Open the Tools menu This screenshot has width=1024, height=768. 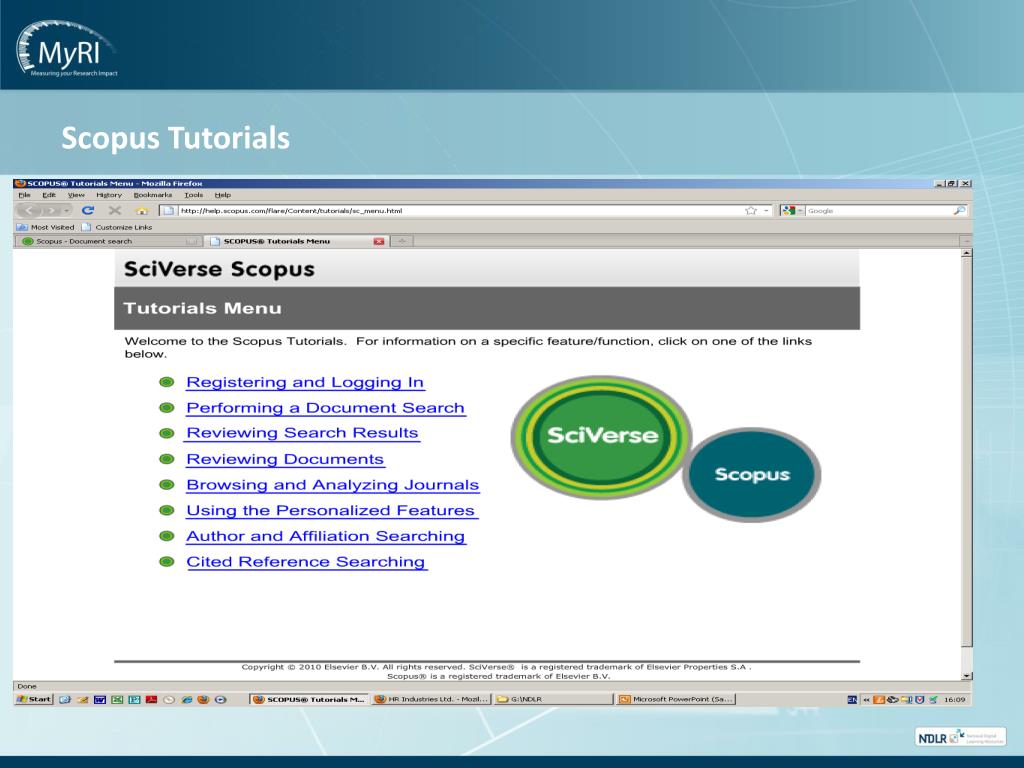pos(193,195)
